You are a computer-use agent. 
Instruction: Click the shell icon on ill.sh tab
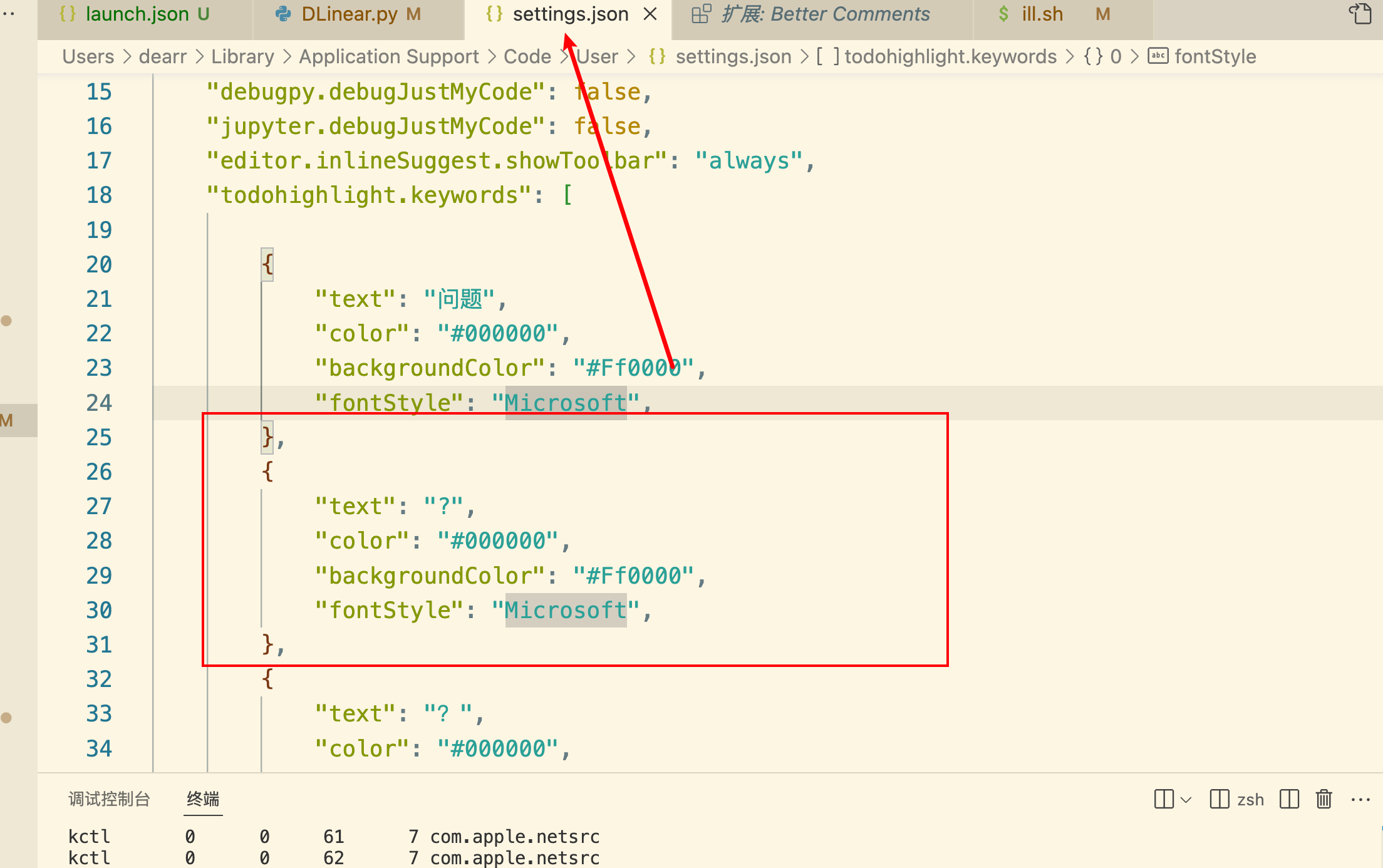point(1003,14)
